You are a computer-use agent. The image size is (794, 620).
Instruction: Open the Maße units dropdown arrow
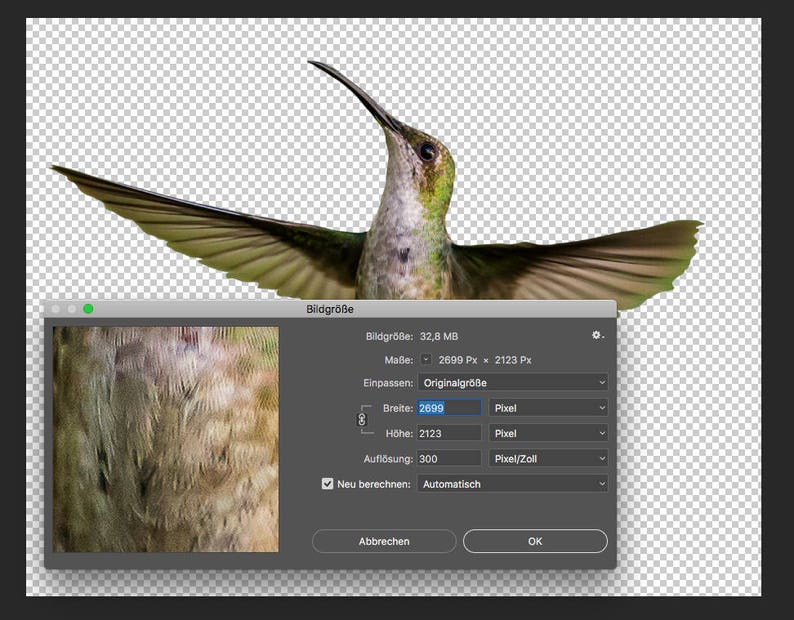(x=426, y=360)
